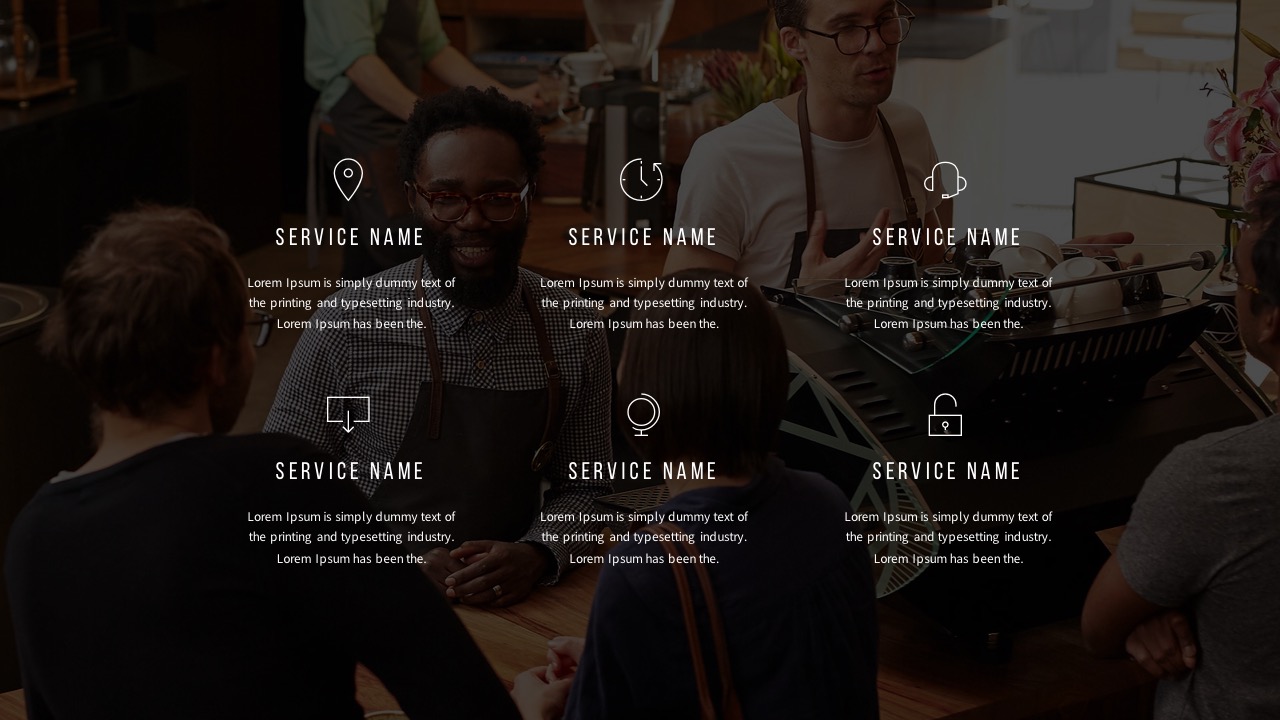Image resolution: width=1280 pixels, height=720 pixels.
Task: Click Lorem Ipsum text under download screen service
Action: pyautogui.click(x=351, y=537)
